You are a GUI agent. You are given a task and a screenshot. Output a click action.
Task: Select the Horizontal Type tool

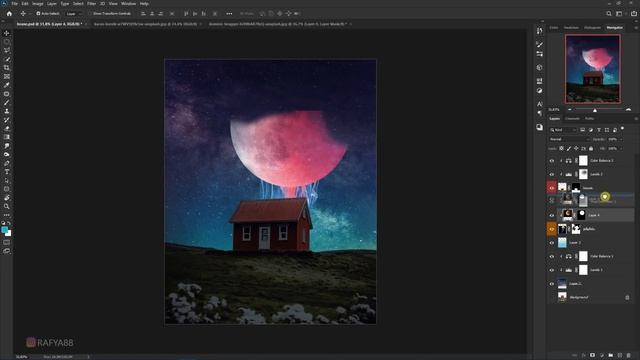7,172
